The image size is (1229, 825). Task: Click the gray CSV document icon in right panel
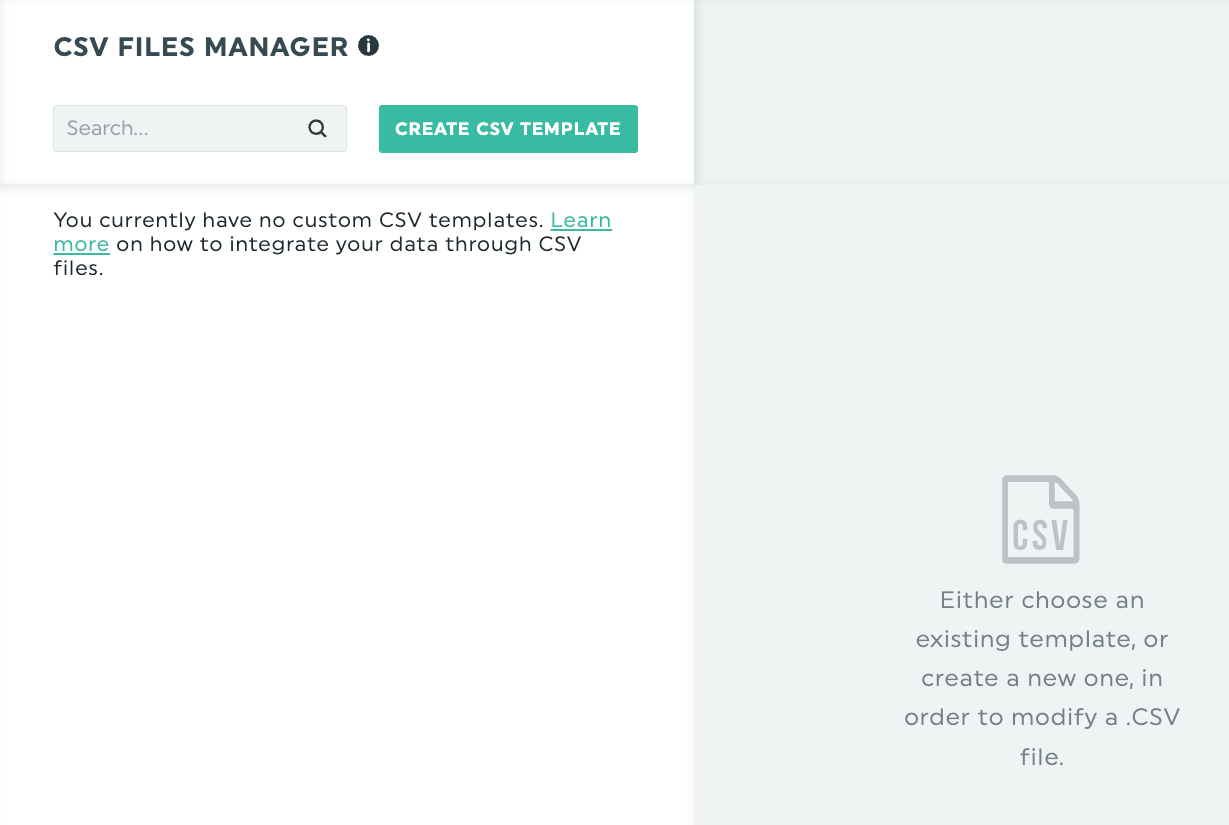(x=1040, y=518)
